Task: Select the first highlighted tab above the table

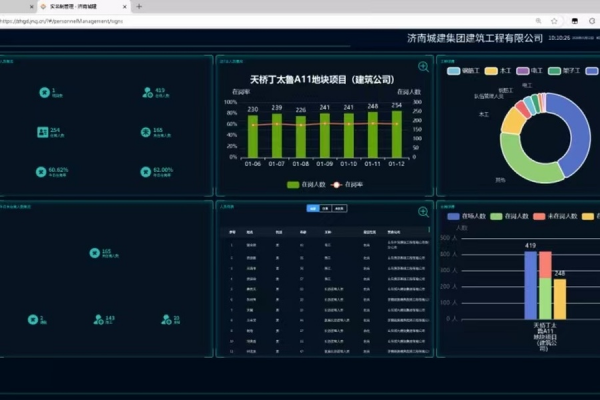Action: pyautogui.click(x=313, y=208)
